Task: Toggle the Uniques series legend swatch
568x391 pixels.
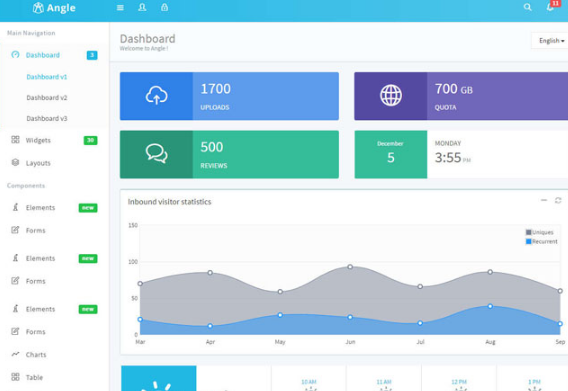Action: click(x=528, y=232)
